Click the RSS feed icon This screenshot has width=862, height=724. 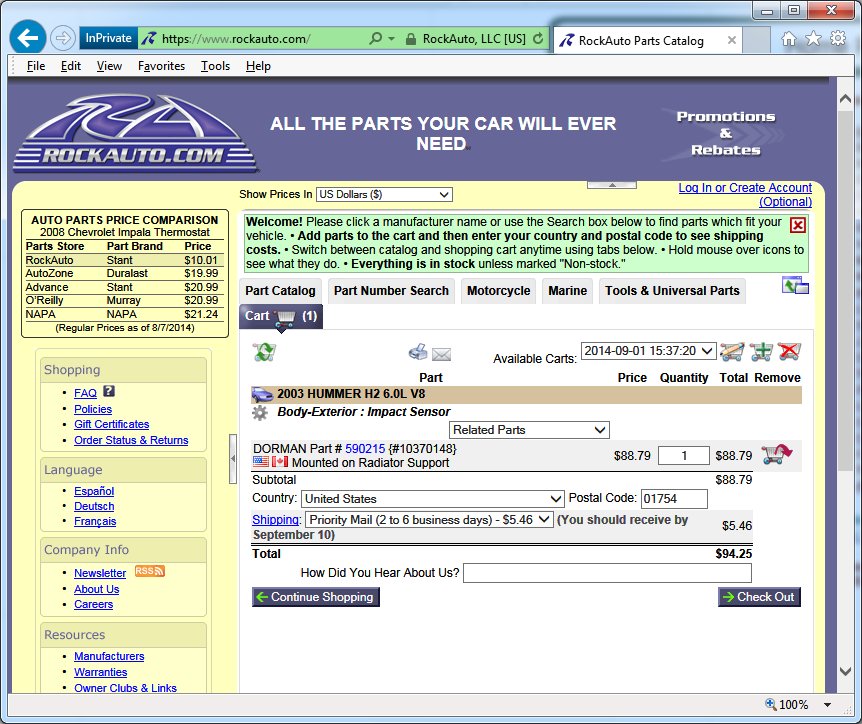tap(150, 571)
